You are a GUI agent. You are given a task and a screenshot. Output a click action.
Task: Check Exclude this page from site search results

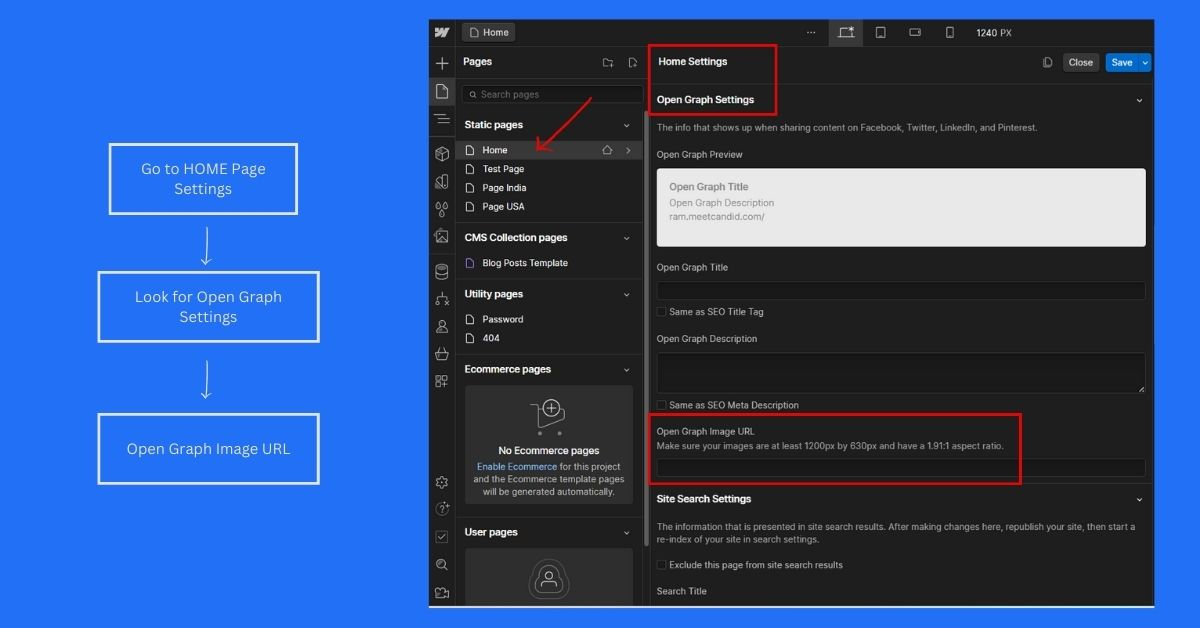[661, 565]
